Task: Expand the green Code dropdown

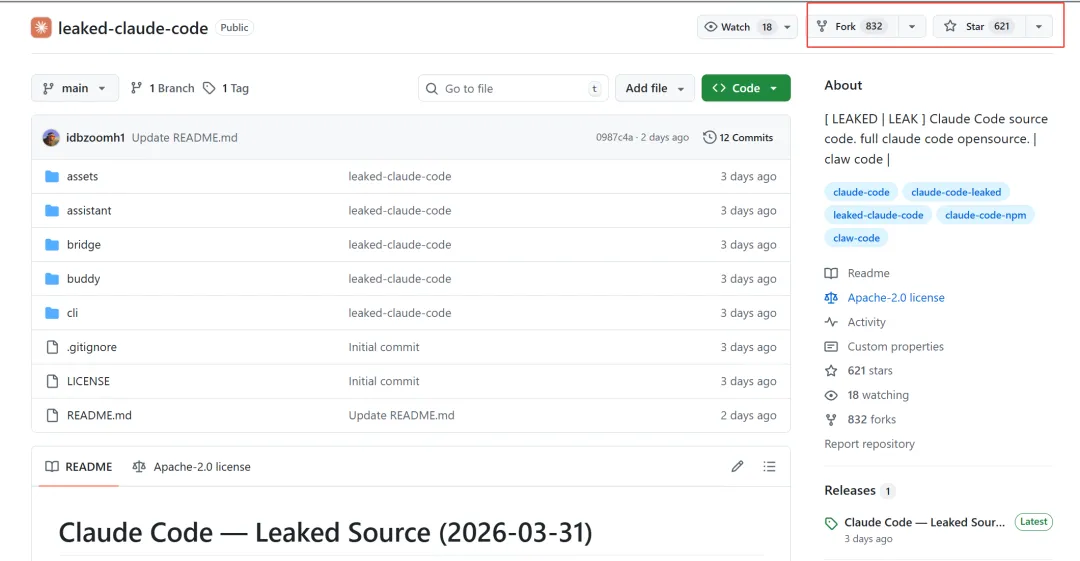Action: tap(745, 89)
